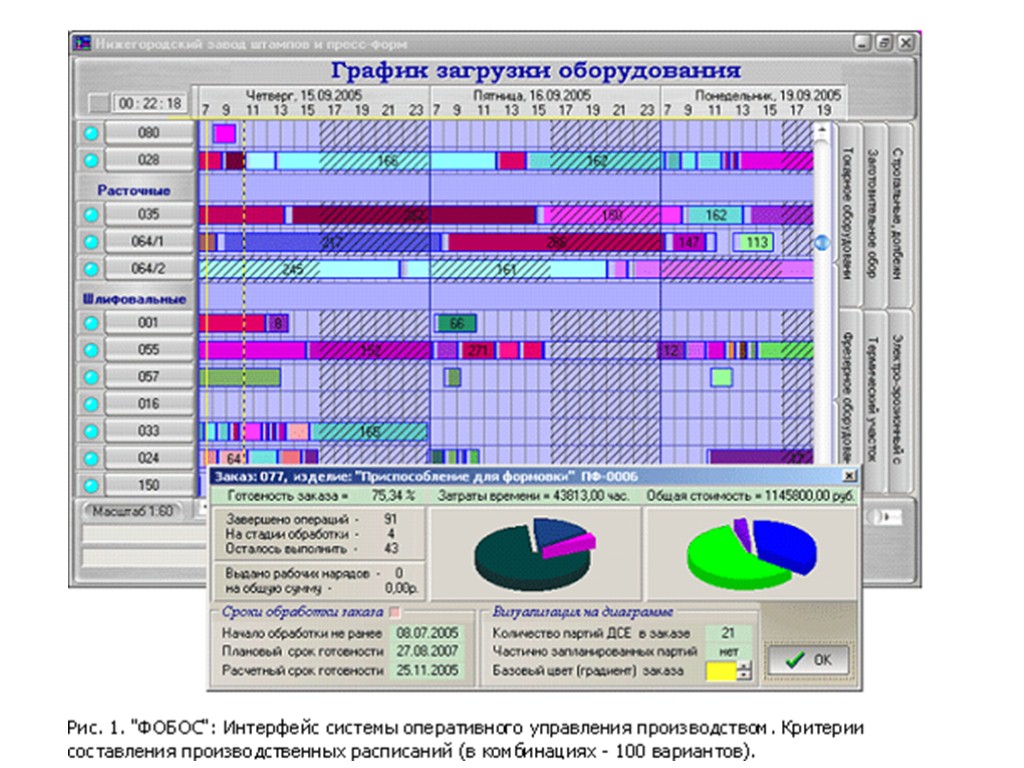The height and width of the screenshot is (768, 1024).
Task: Select the teal block 165 on row 033
Action: tap(369, 432)
